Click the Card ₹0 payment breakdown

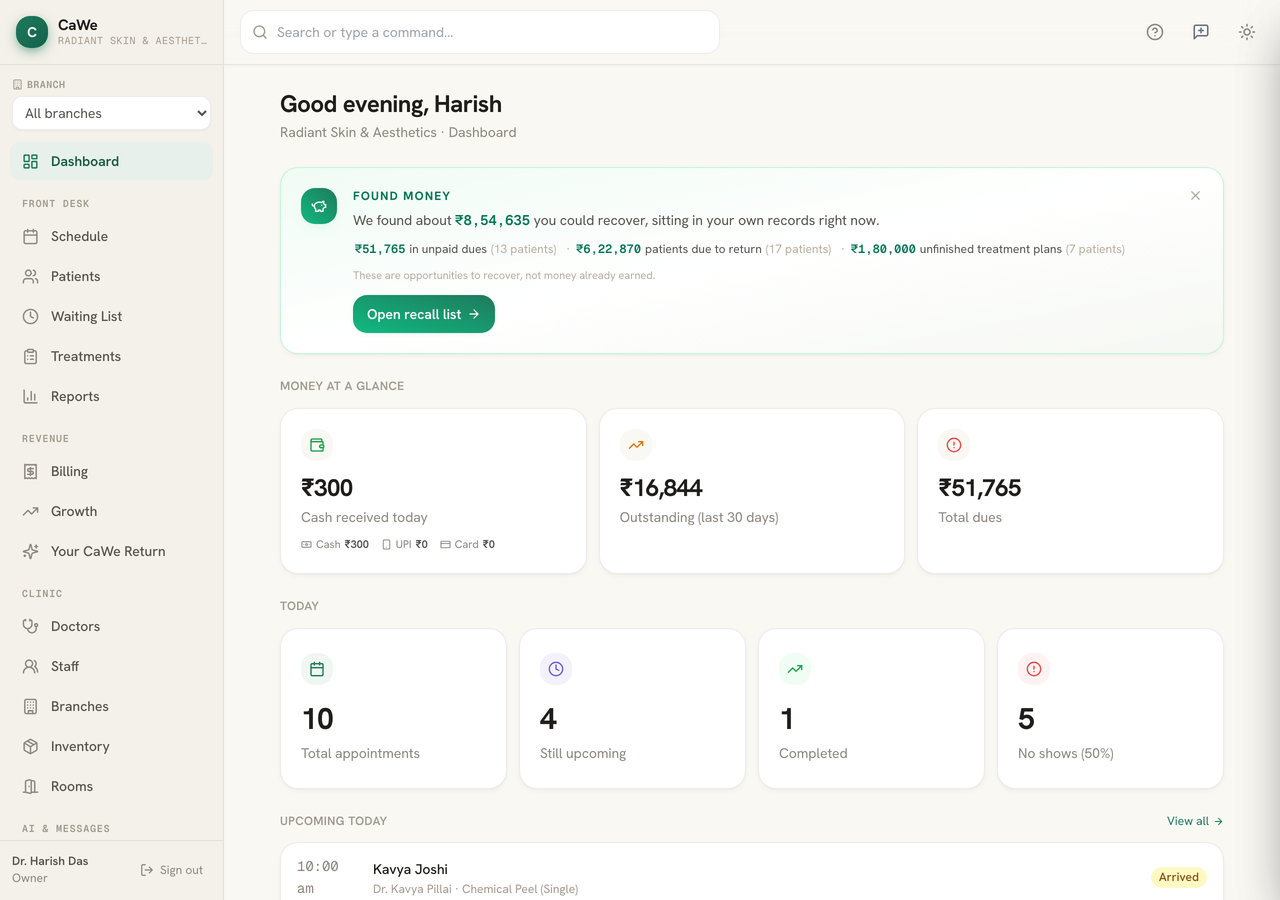pos(467,544)
